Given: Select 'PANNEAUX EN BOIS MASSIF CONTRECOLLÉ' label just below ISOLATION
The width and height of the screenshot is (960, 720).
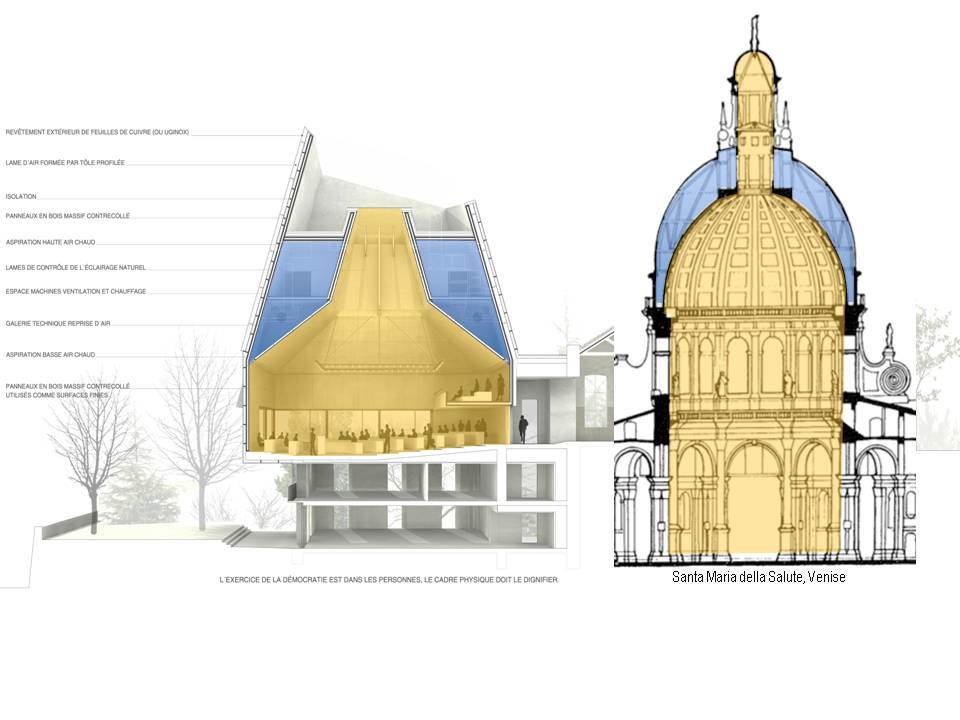Looking at the screenshot, I should pos(68,216).
